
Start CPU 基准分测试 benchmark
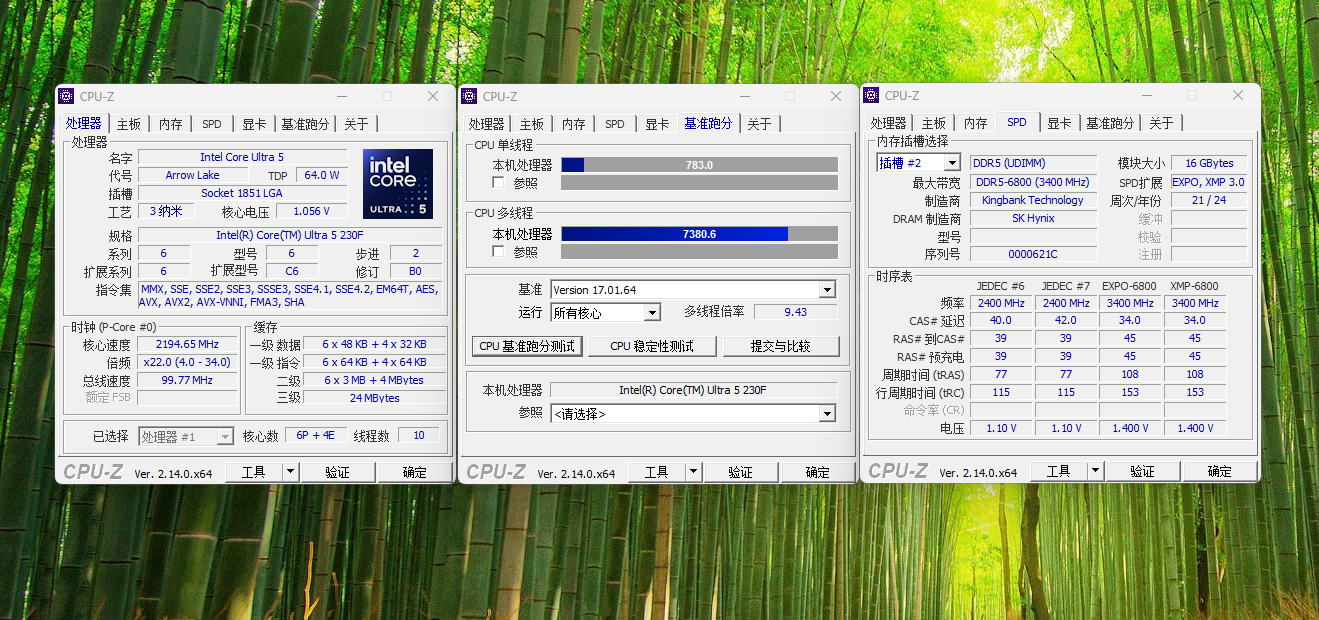pos(527,346)
